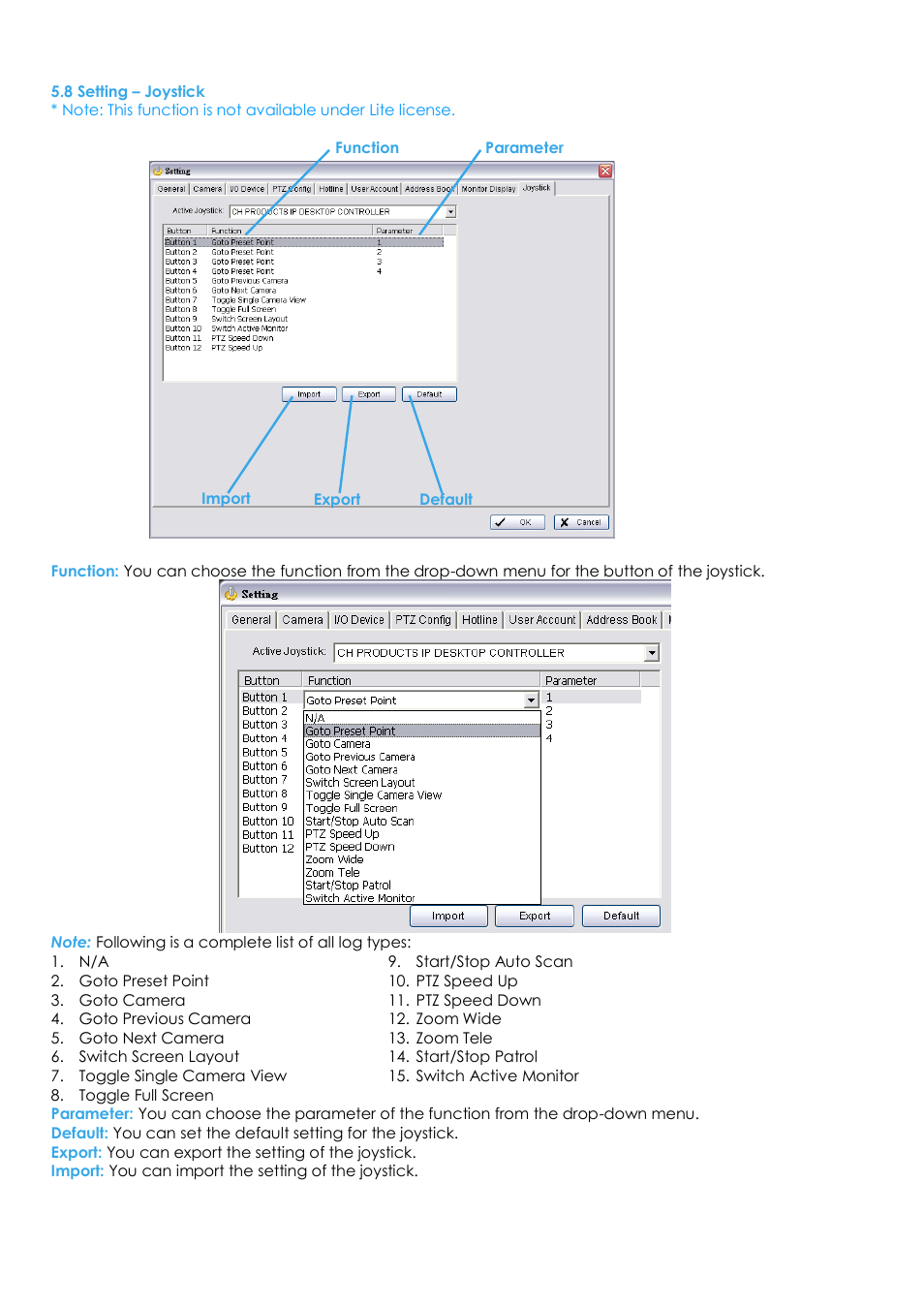Choose highlighted Goto Preset Point list option
The width and height of the screenshot is (924, 1307).
click(421, 731)
